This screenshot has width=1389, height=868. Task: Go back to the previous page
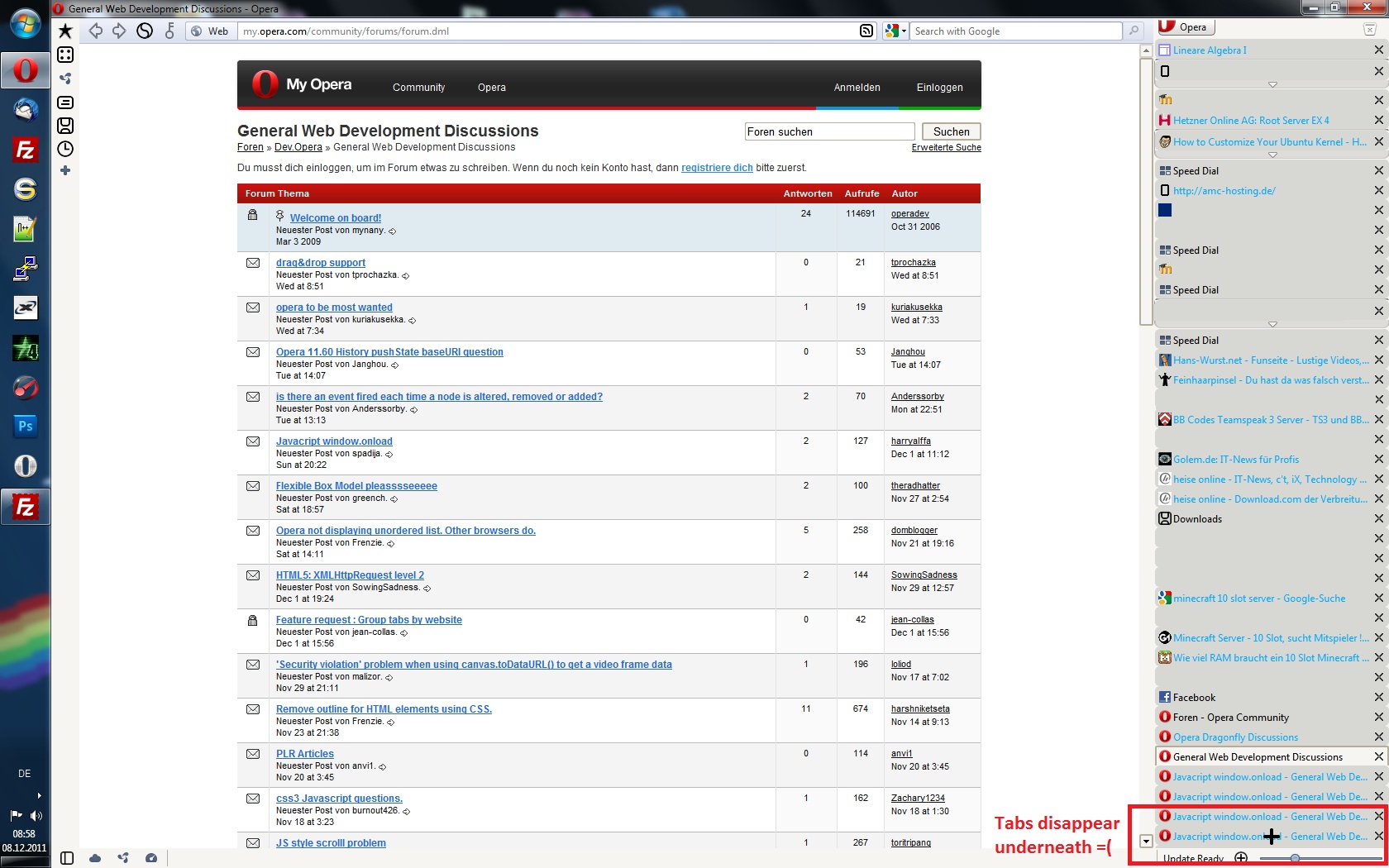[x=96, y=31]
